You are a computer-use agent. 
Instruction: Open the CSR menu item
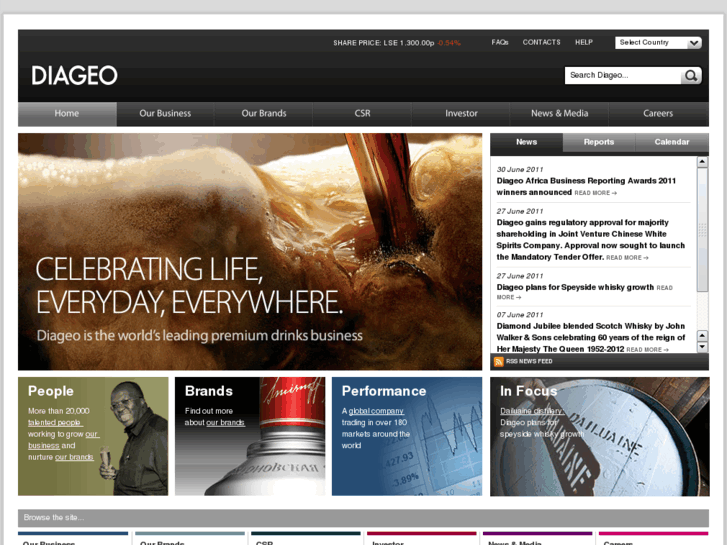363,114
